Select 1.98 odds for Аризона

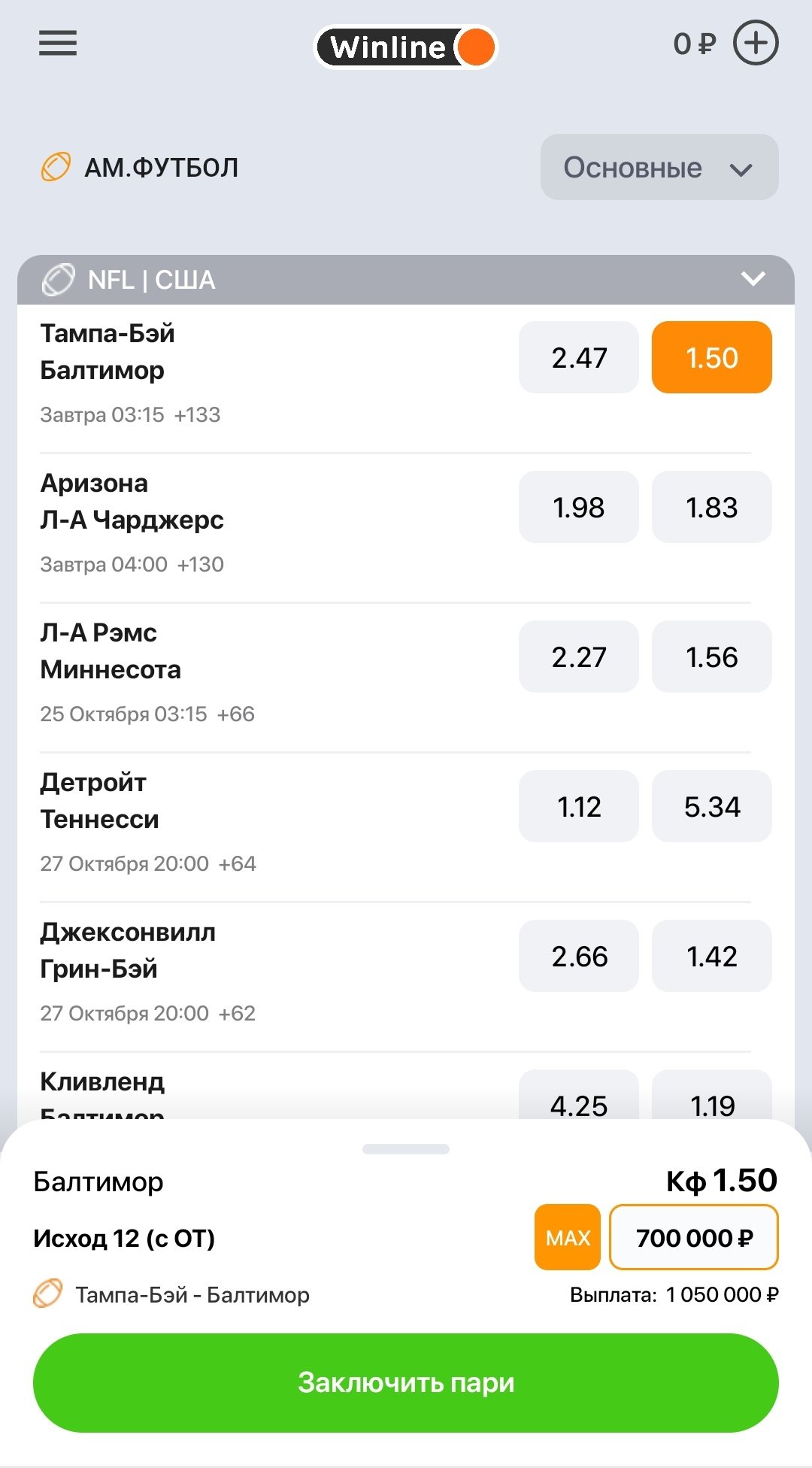pyautogui.click(x=578, y=507)
